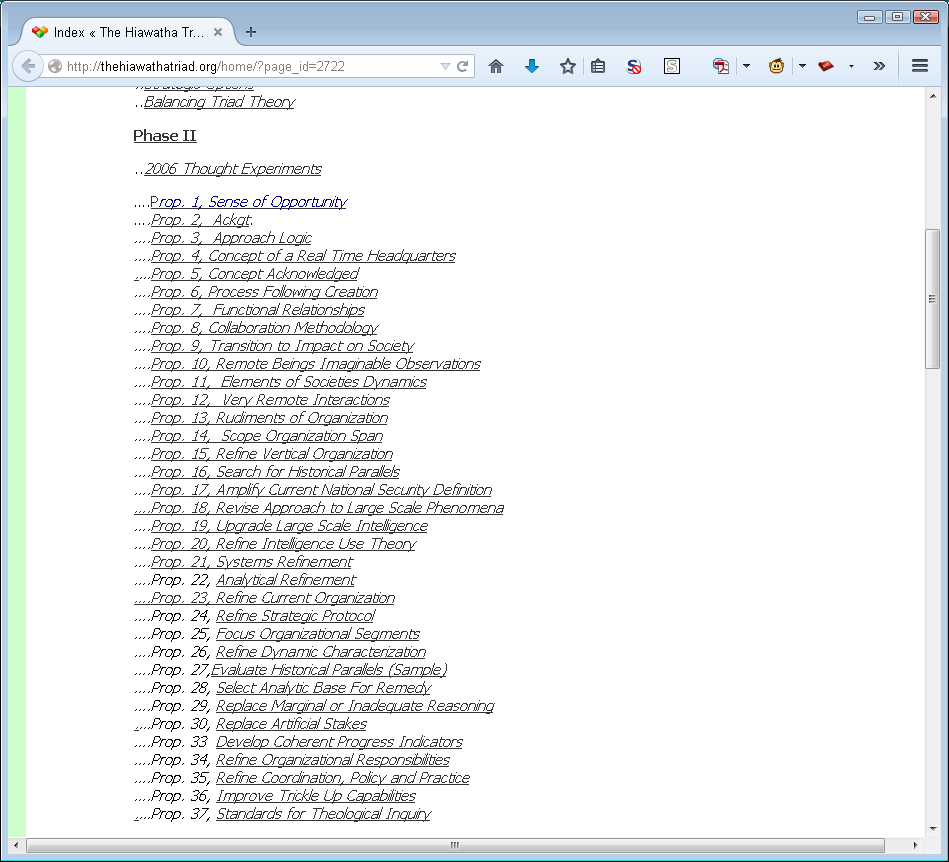Open Prop. 13, Rudiments of Organization link

[x=269, y=418]
